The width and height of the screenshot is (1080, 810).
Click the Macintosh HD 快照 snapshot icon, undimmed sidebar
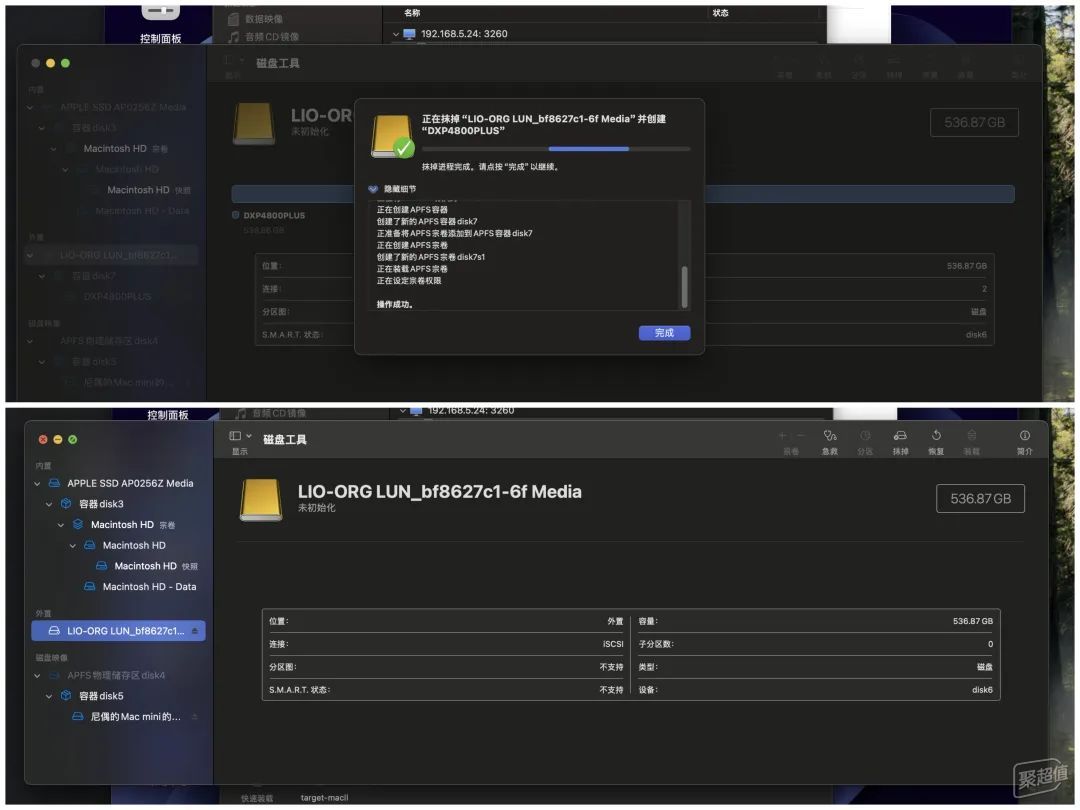[101, 565]
